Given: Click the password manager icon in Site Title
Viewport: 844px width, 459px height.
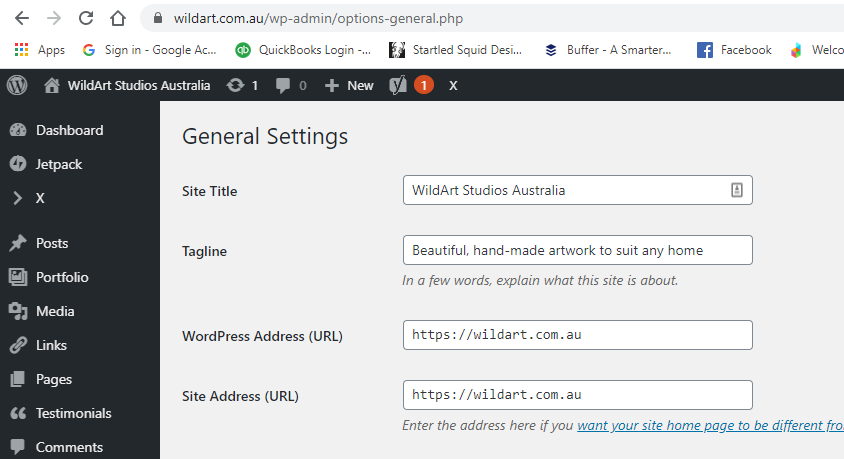Looking at the screenshot, I should [x=736, y=190].
